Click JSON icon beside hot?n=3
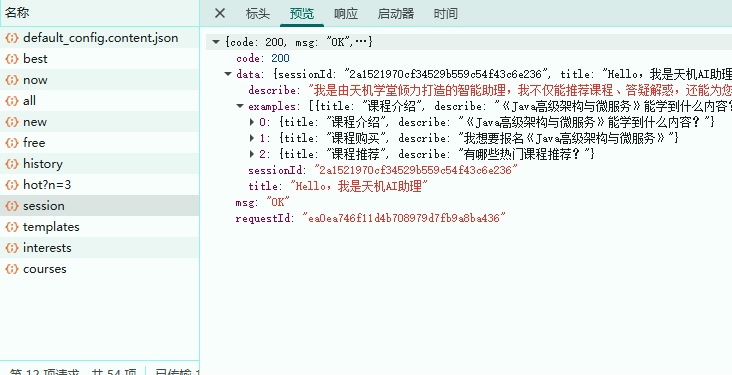The image size is (732, 375). coord(12,185)
